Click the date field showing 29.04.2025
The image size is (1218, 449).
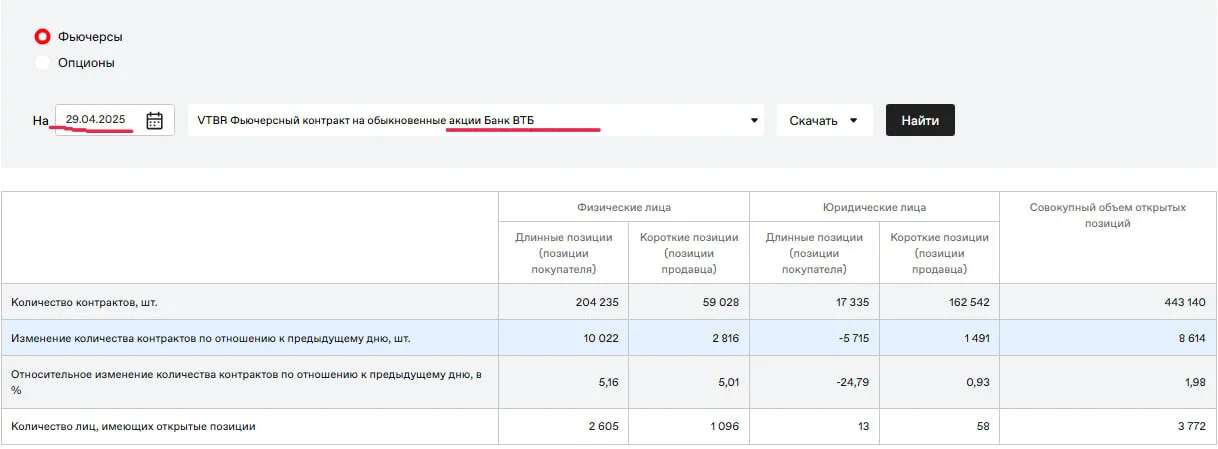point(114,120)
